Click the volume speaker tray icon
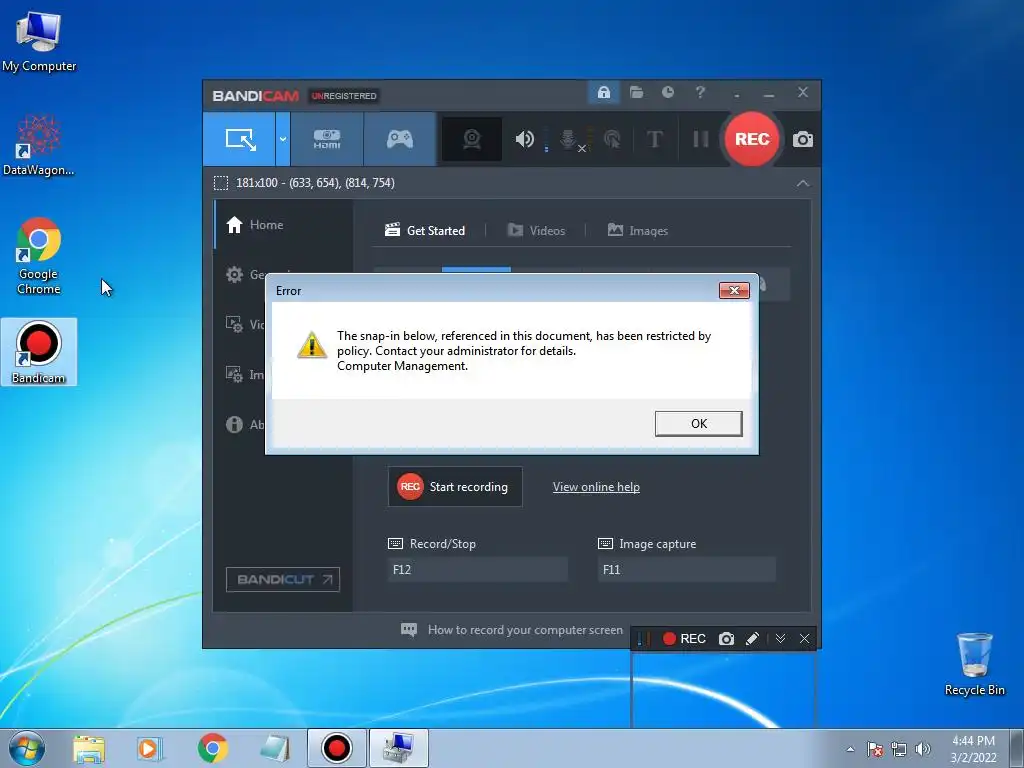1024x768 pixels. (923, 749)
